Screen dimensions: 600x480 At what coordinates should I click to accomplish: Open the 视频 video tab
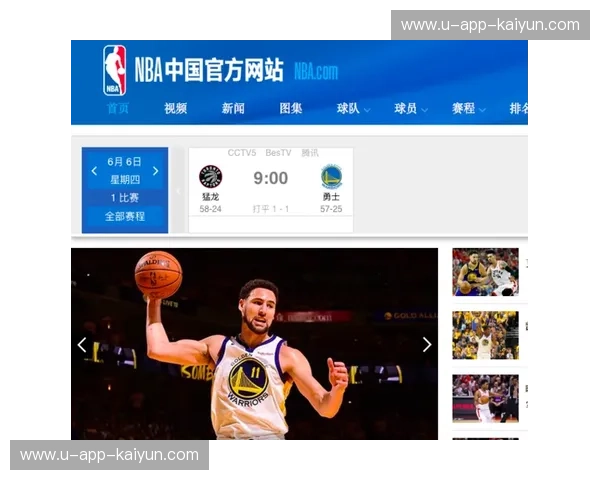(175, 108)
